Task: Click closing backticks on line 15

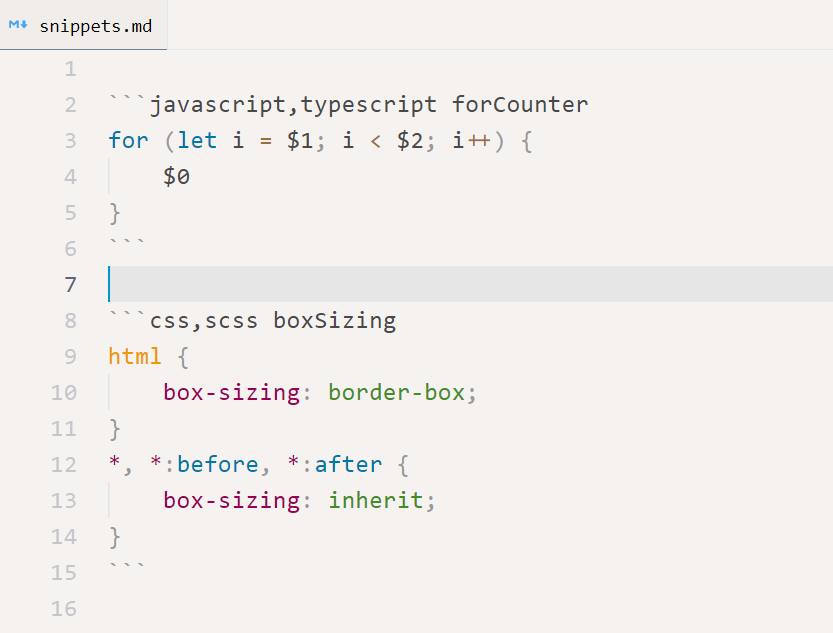Action: [x=127, y=567]
